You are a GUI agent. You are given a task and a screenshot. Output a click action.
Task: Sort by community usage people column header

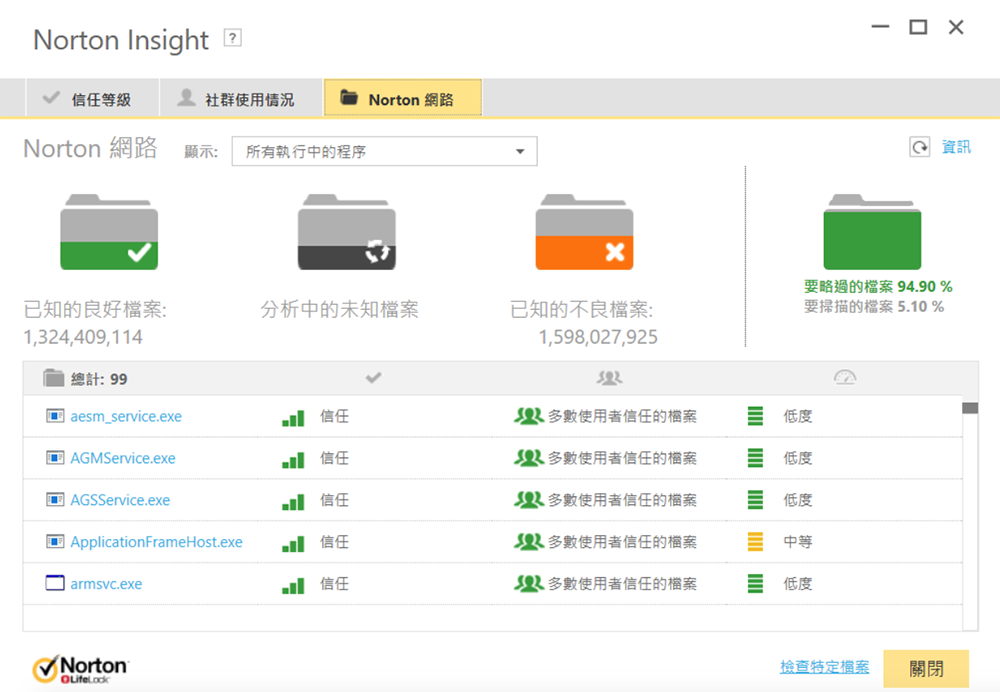(610, 378)
